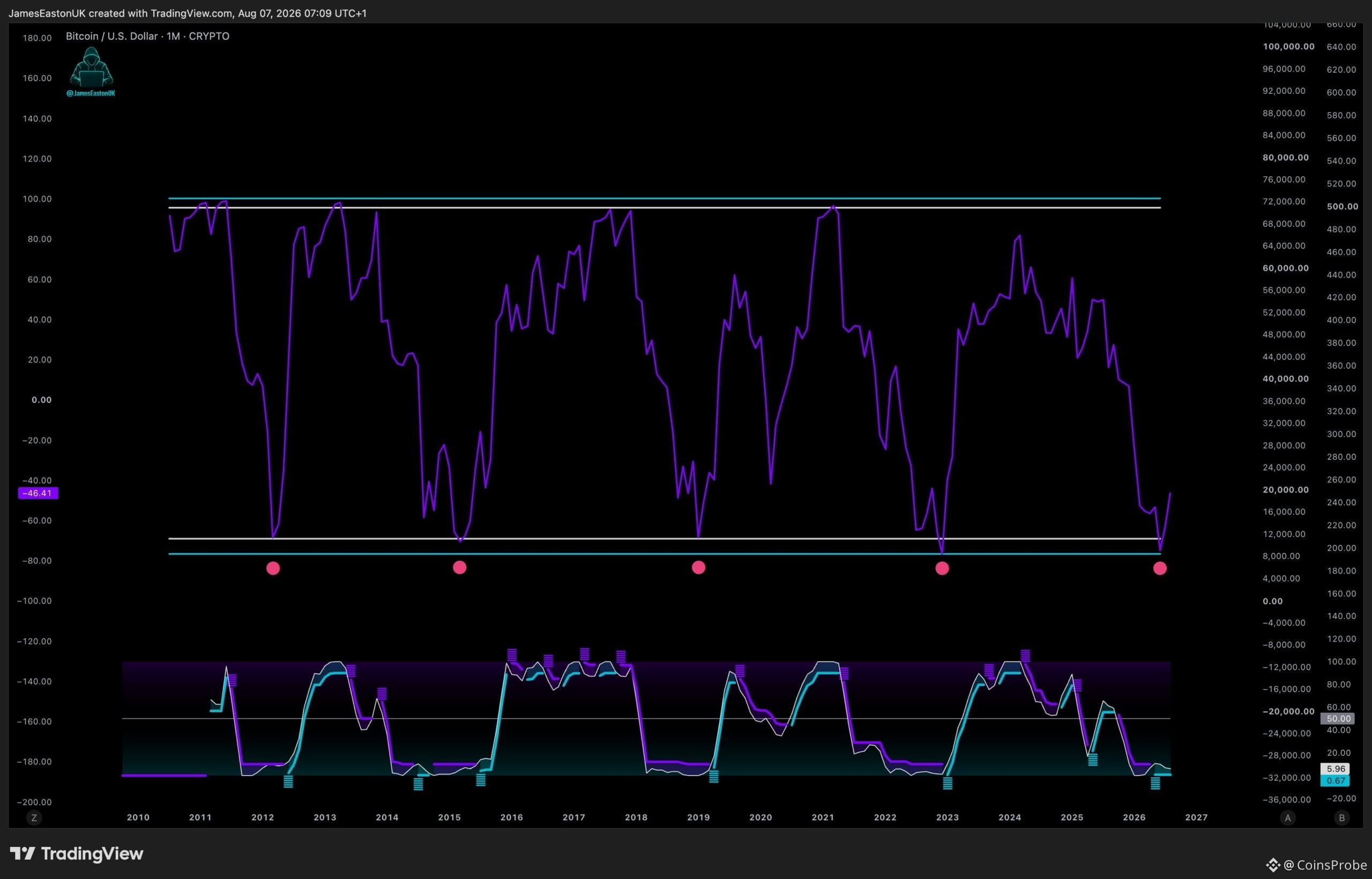Click the 100,000.00 price scale label
The image size is (1372, 879).
[x=1289, y=46]
